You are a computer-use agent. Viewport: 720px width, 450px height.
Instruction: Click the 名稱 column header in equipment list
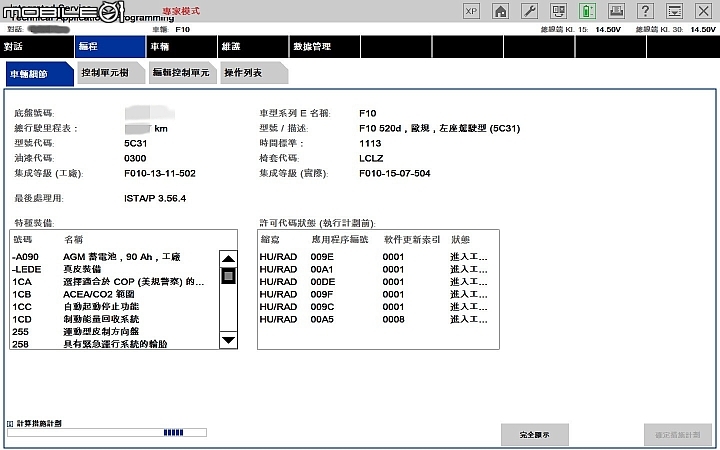click(73, 239)
